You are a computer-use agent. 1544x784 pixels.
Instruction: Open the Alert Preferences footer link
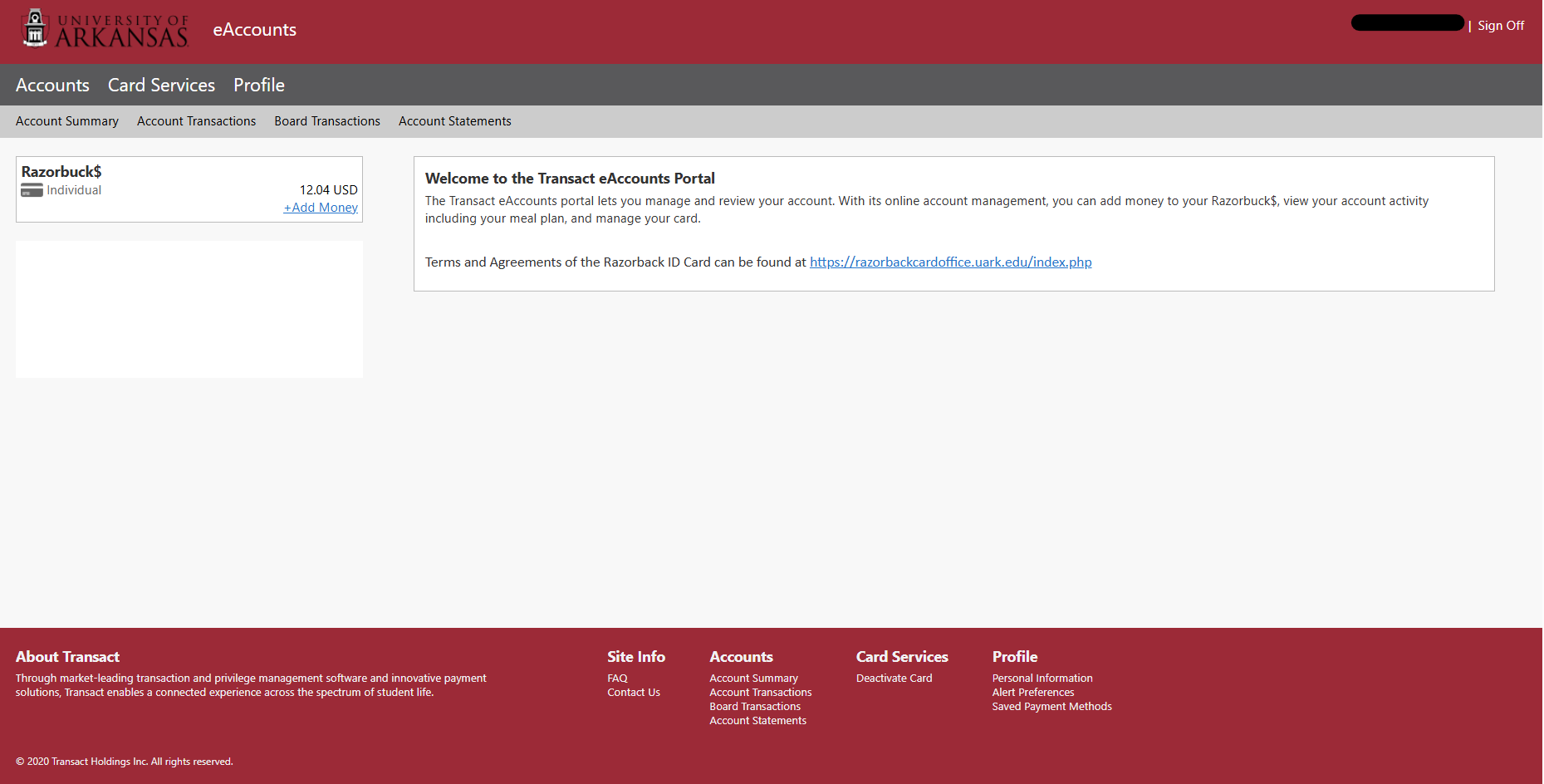[x=1033, y=693]
